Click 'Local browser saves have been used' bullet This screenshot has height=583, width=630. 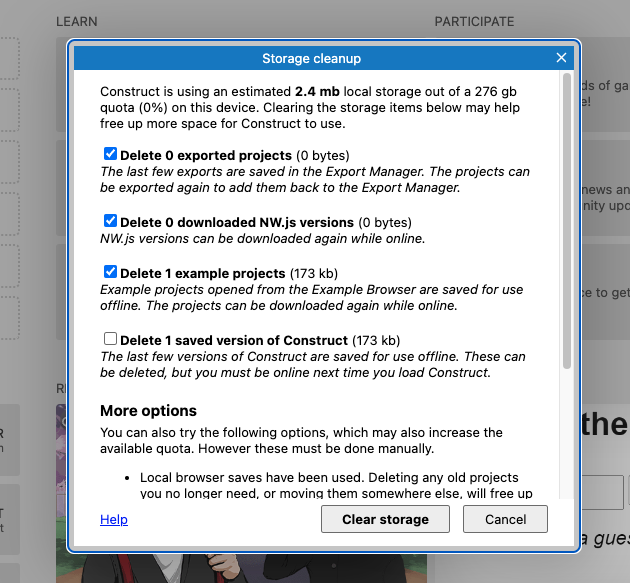336,485
